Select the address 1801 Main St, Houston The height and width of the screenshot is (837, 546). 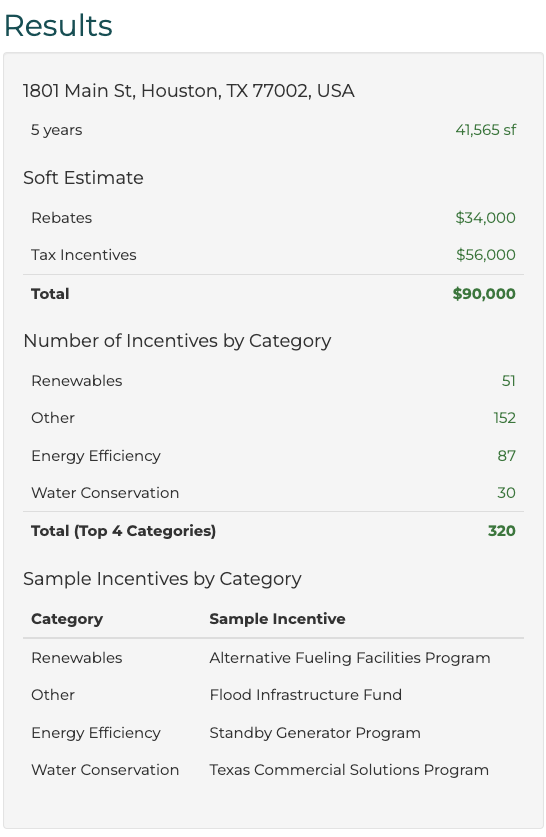(188, 91)
